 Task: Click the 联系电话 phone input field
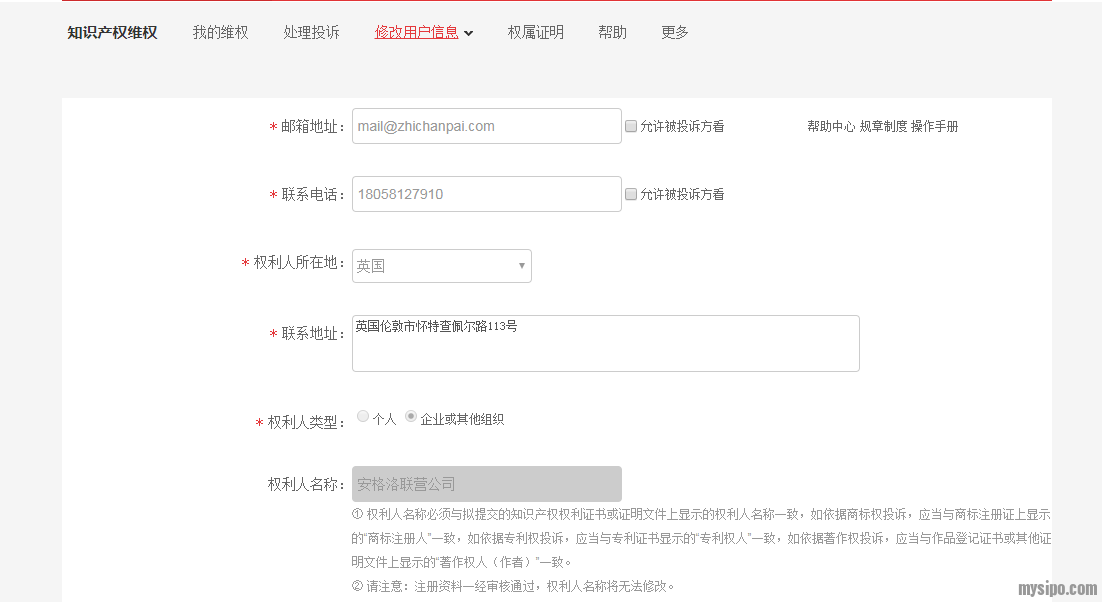coord(486,194)
